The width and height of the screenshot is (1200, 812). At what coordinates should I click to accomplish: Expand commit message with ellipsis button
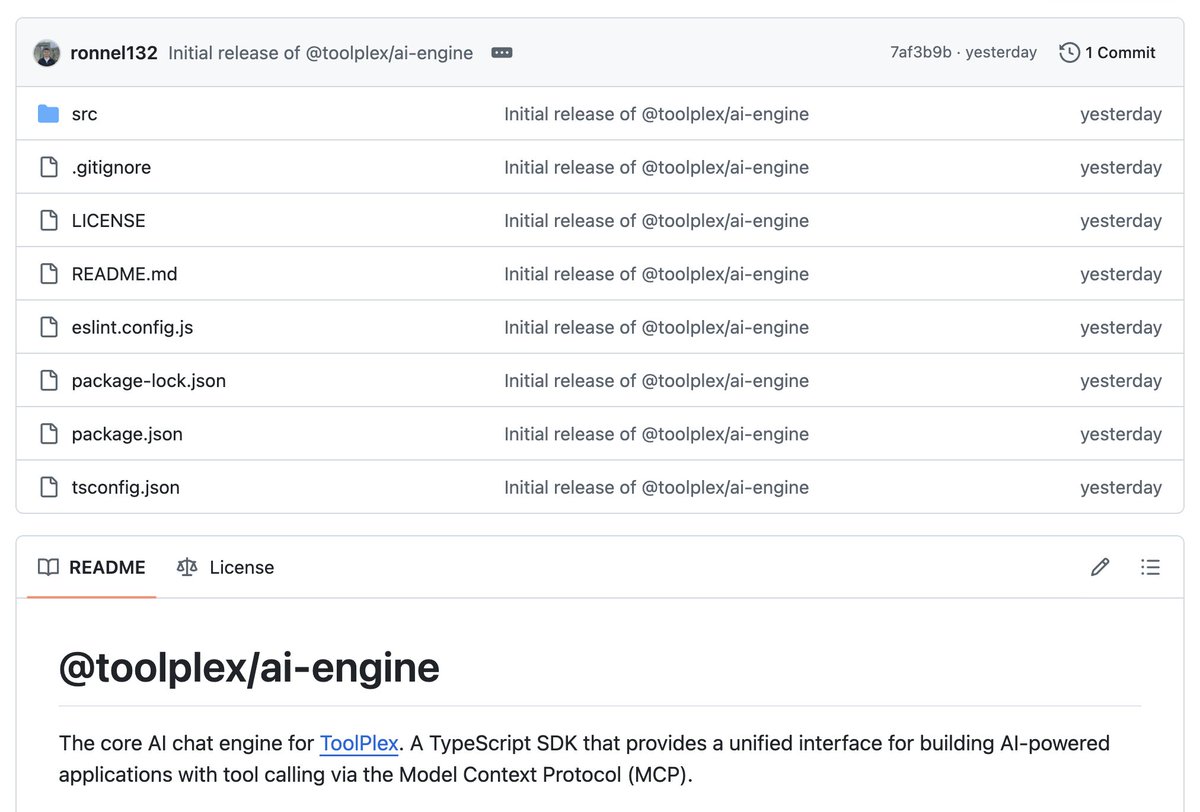[x=502, y=53]
